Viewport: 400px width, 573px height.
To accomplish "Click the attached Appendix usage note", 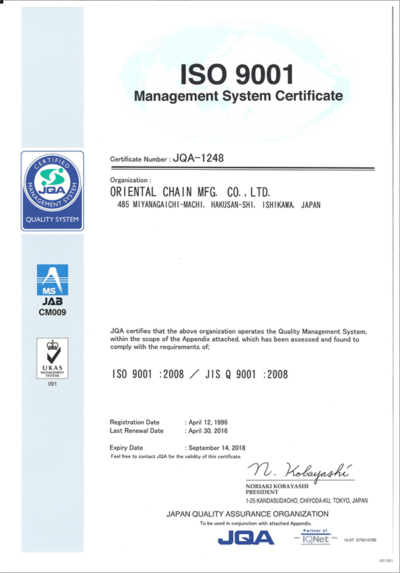I will point(255,523).
